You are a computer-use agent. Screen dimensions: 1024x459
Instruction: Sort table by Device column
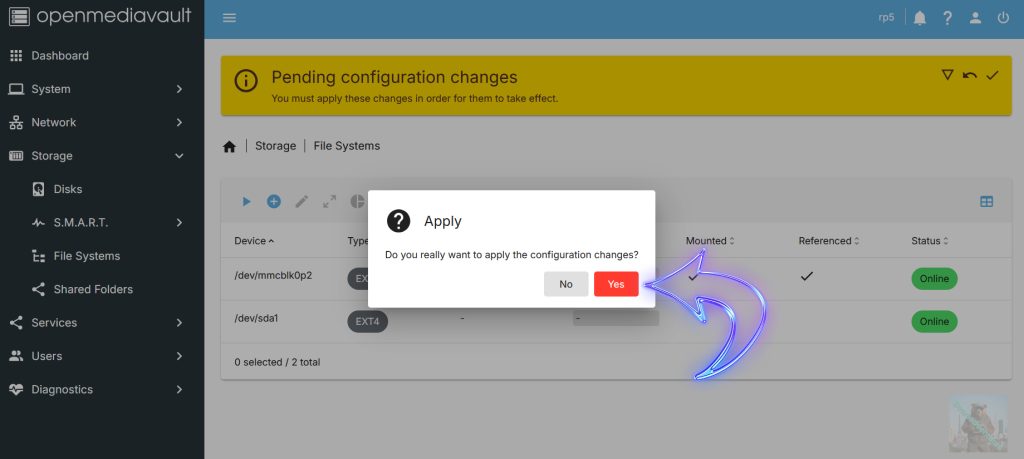click(x=251, y=241)
